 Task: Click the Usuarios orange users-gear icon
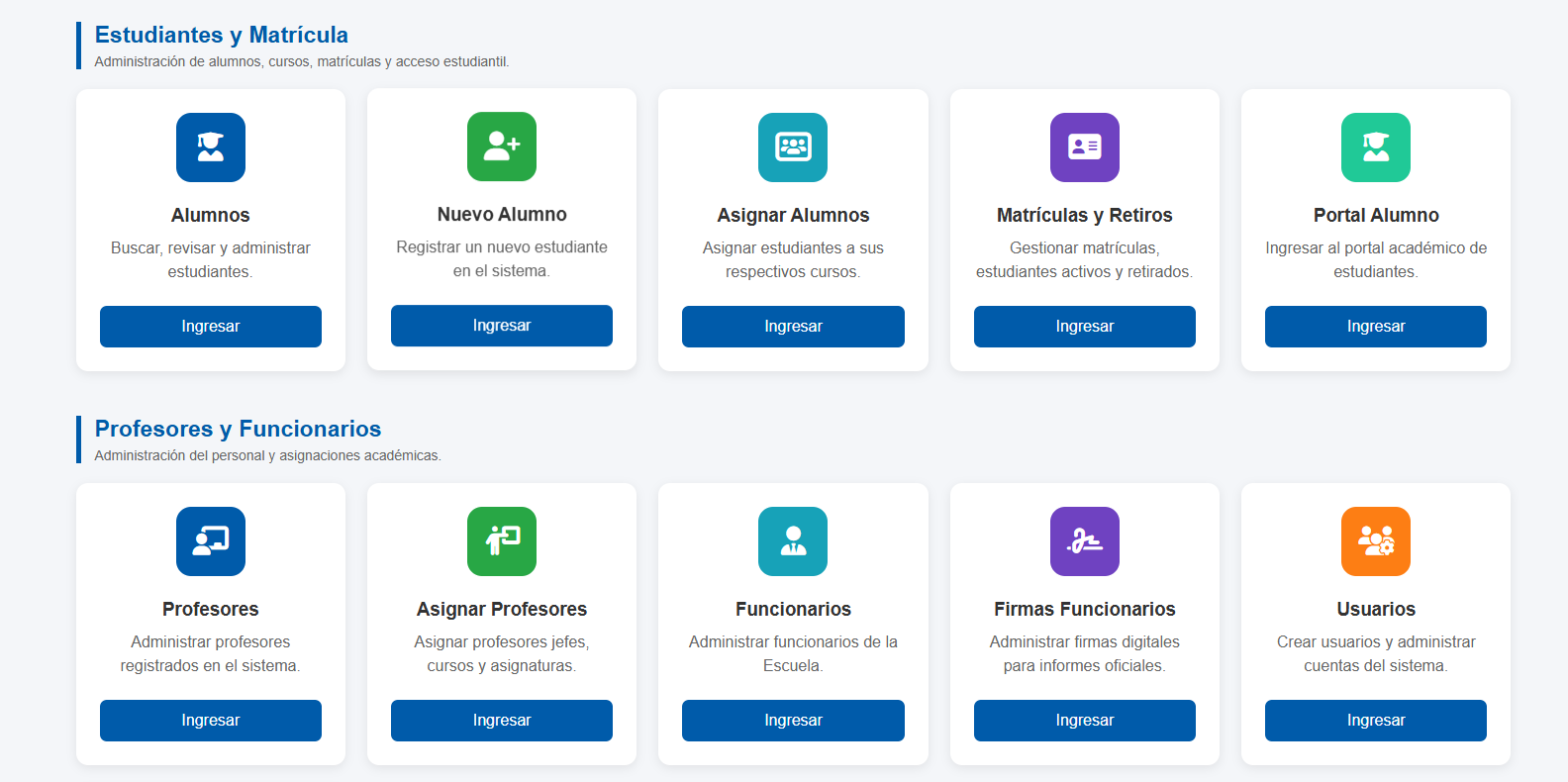(1376, 541)
